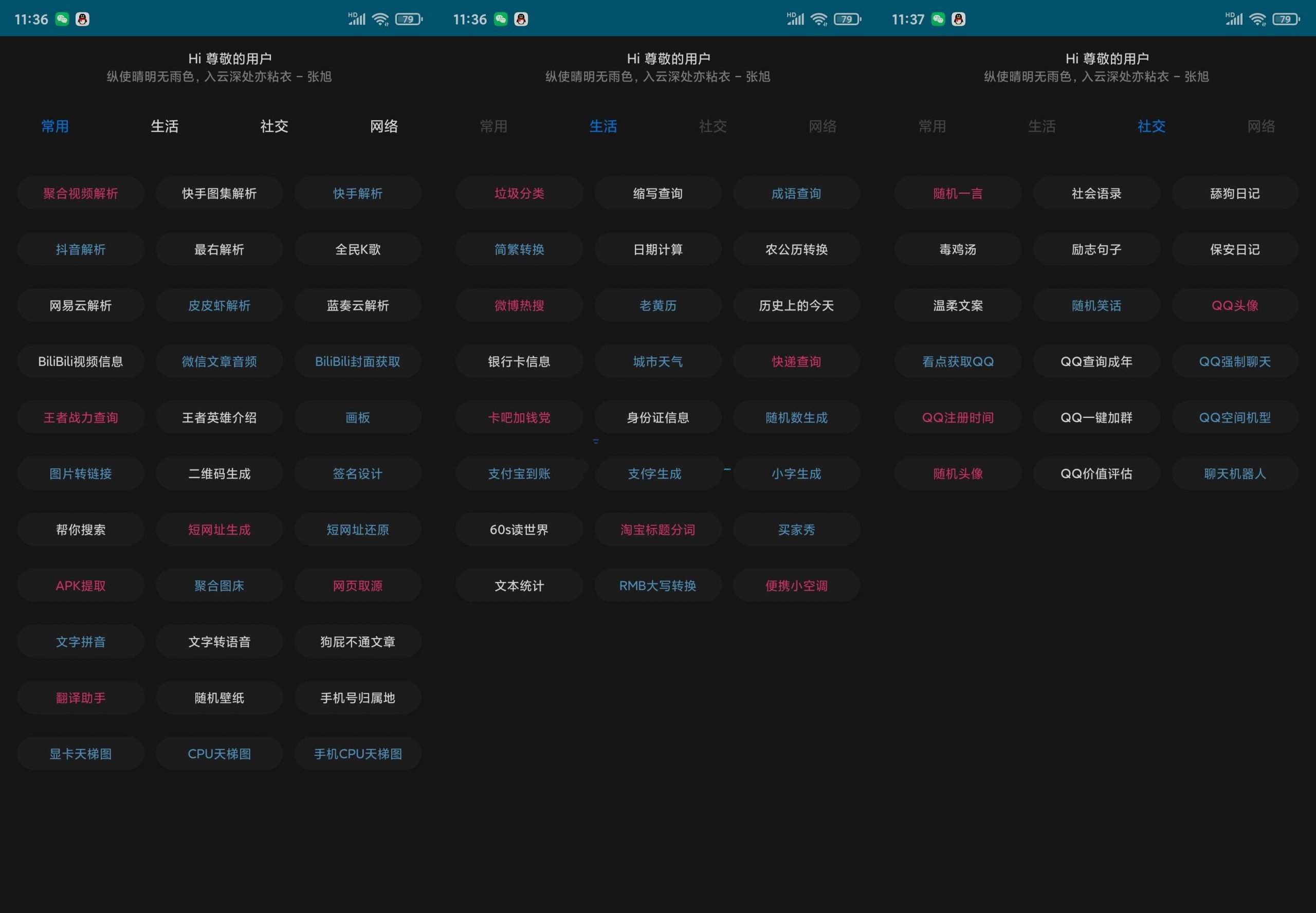The height and width of the screenshot is (913, 1316).
Task: Open 显卡天梯图 chart
Action: [81, 754]
